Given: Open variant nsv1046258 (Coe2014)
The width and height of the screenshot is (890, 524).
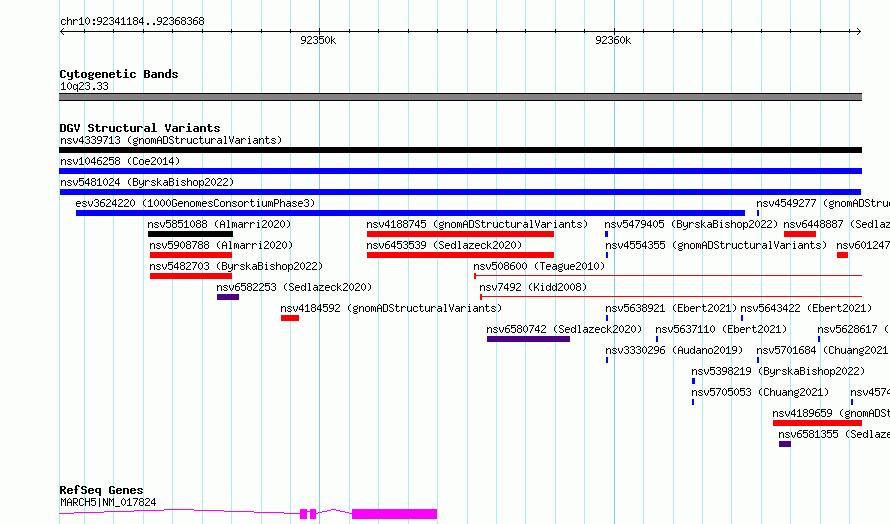Looking at the screenshot, I should point(120,161).
